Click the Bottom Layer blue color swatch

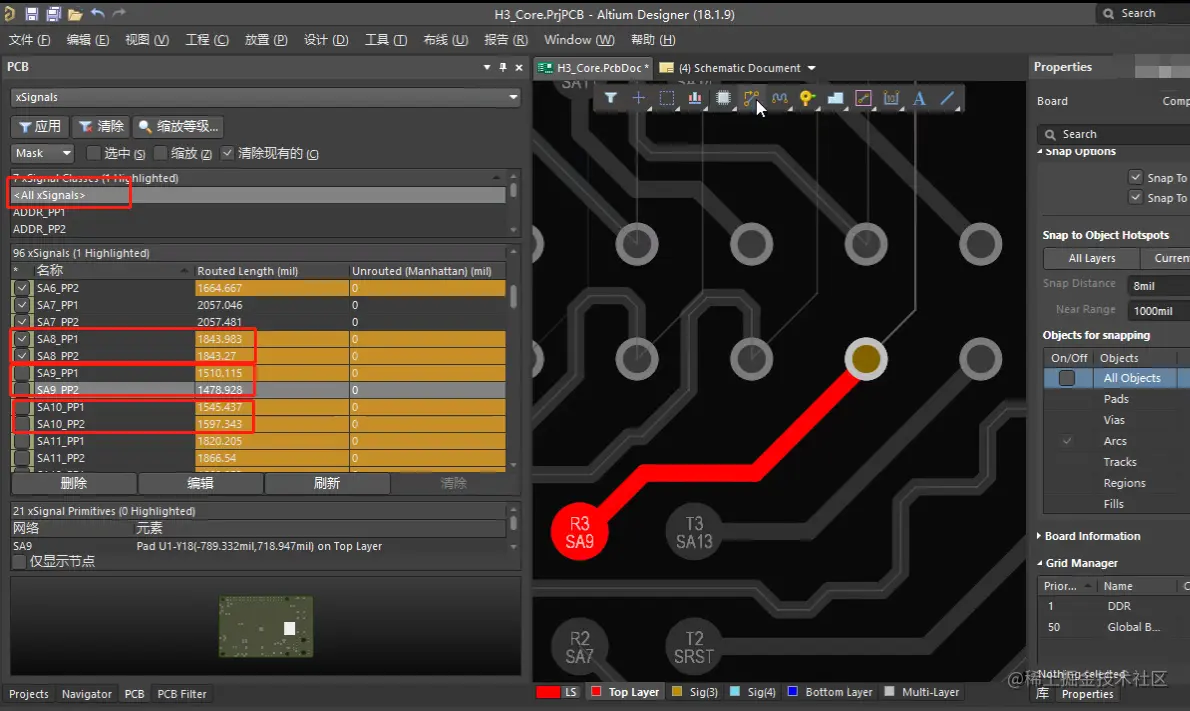(793, 692)
